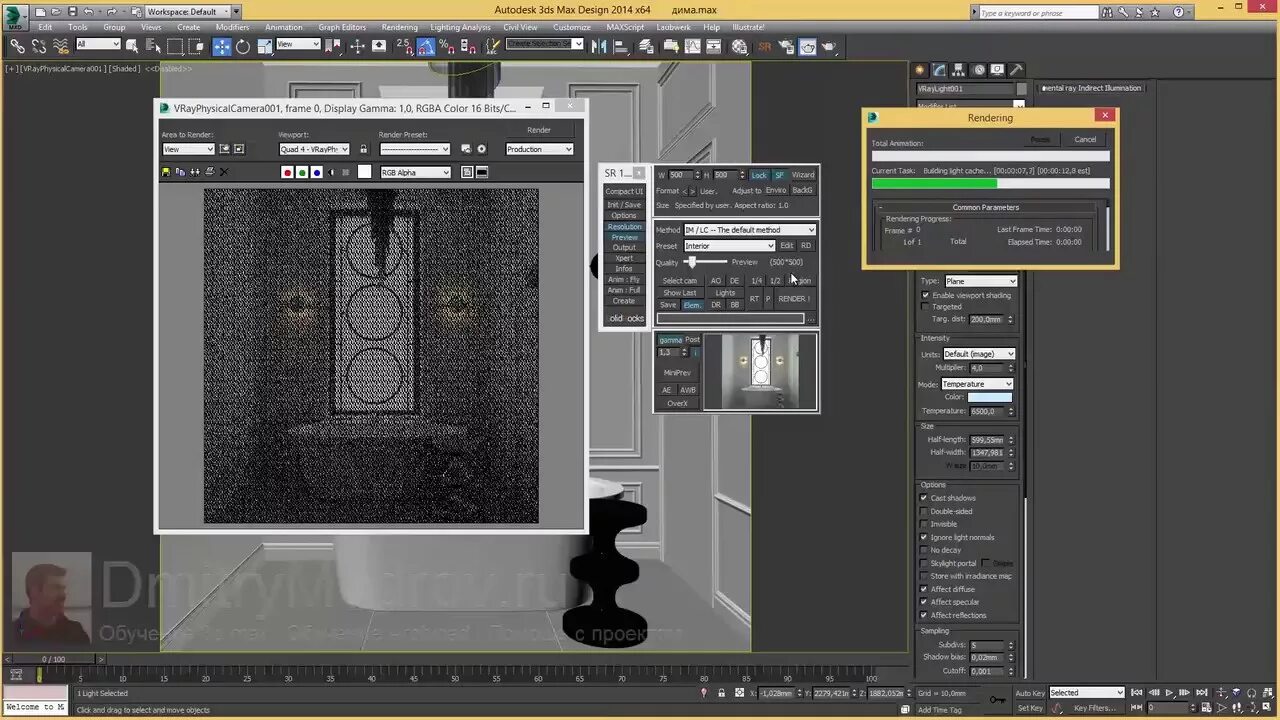The image size is (1280, 720).
Task: Open the Utilities hammer panel icon
Action: coord(1016,69)
